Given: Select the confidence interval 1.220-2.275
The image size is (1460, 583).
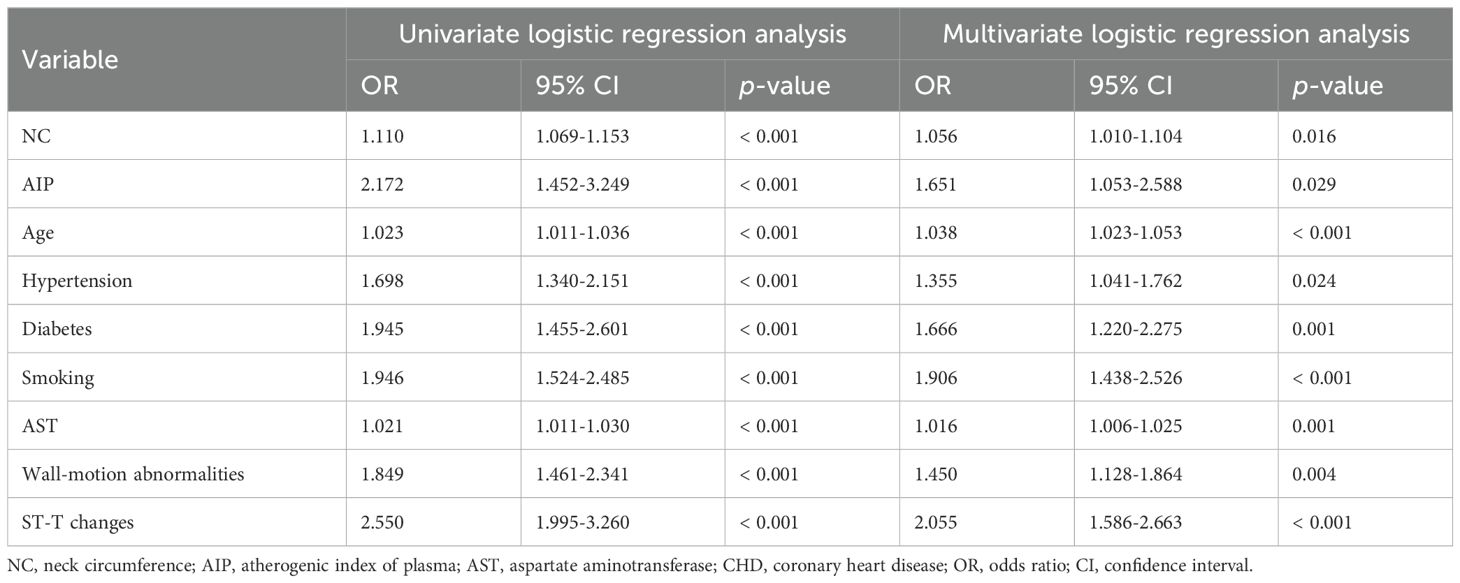Looking at the screenshot, I should 1139,329.
